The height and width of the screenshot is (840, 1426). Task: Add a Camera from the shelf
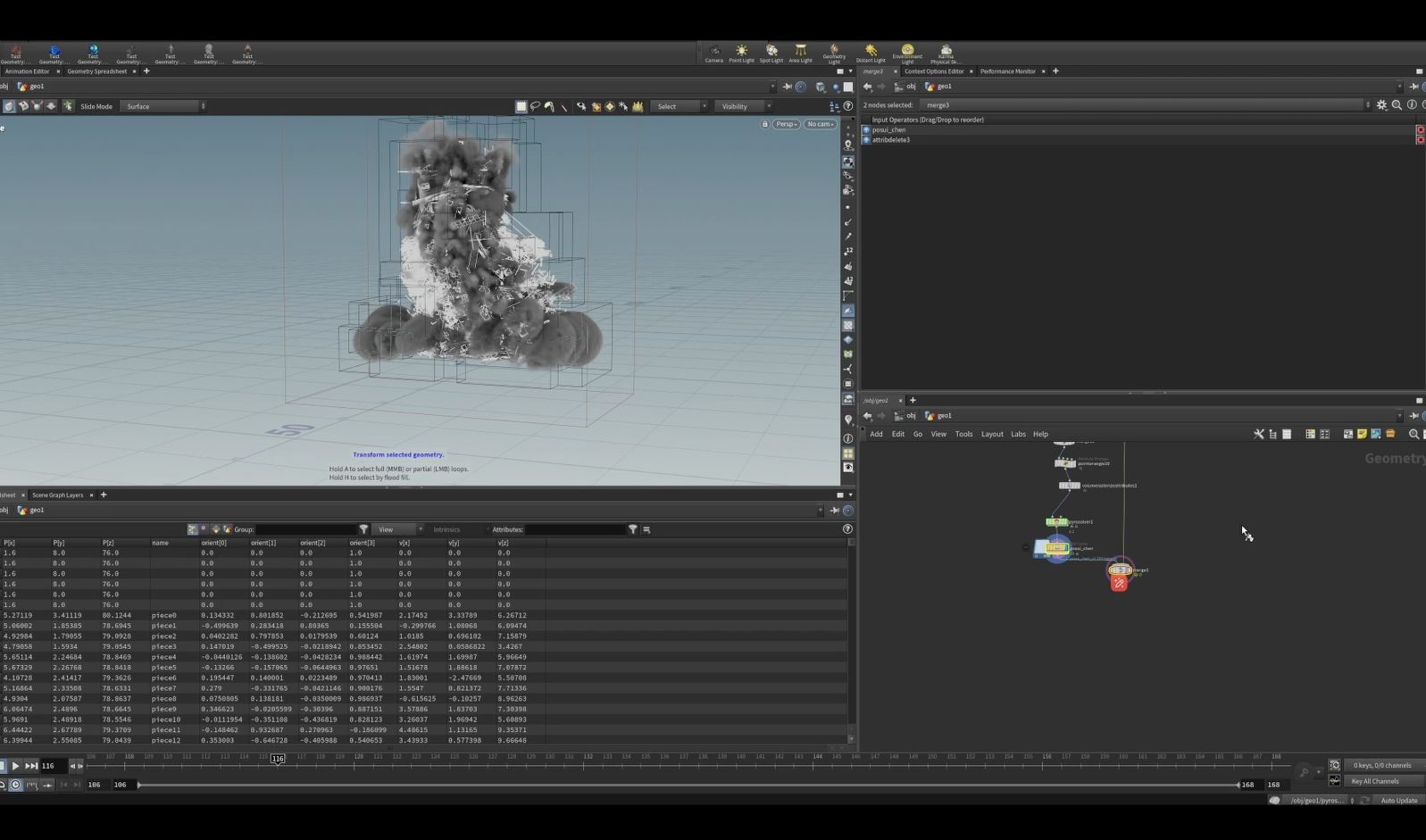[713, 54]
